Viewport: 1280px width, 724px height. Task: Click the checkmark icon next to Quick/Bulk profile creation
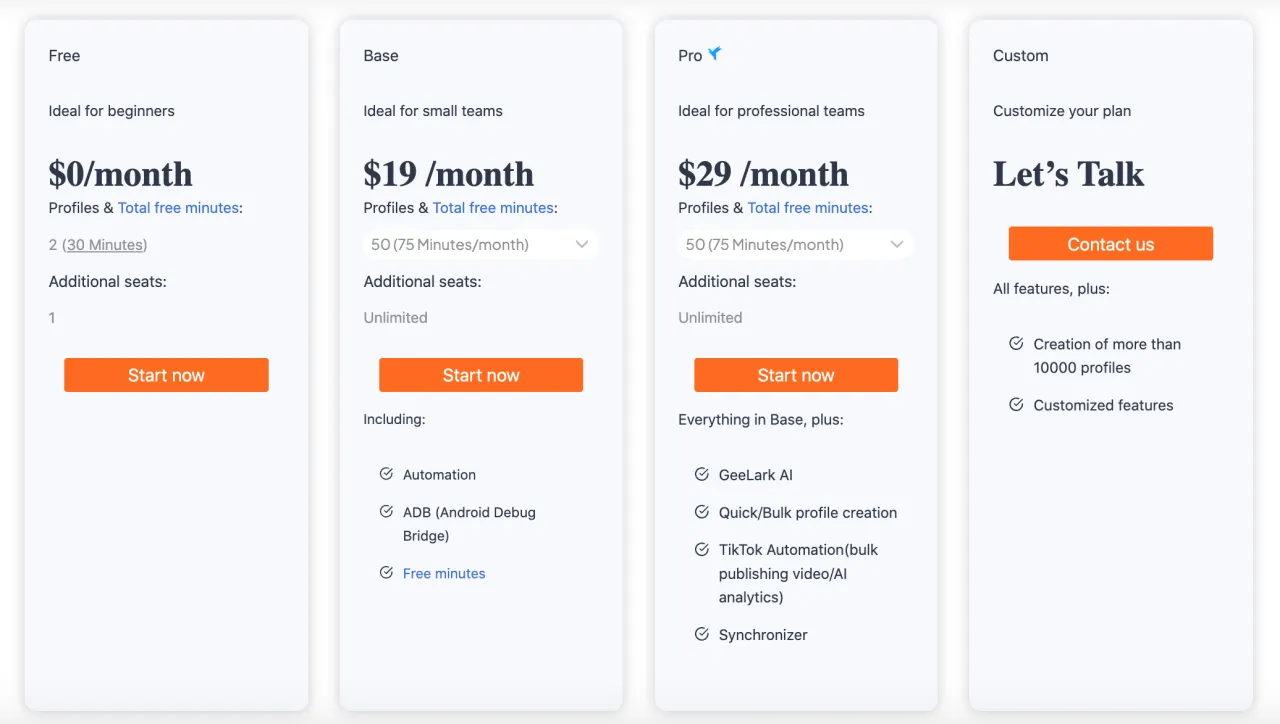pos(701,511)
